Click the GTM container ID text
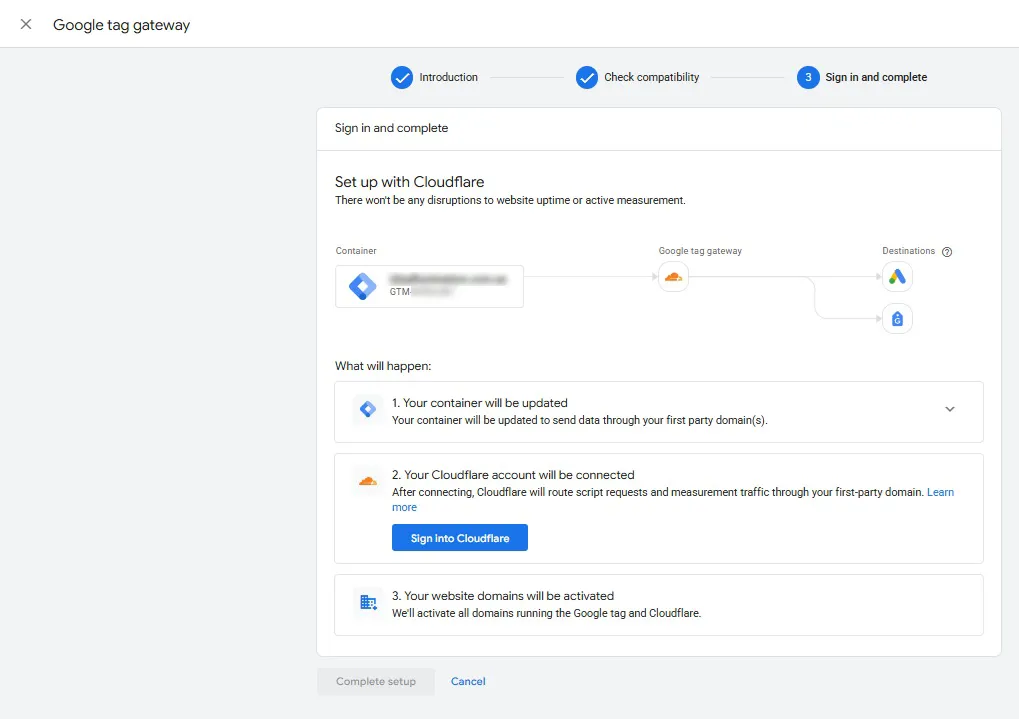 pyautogui.click(x=420, y=292)
